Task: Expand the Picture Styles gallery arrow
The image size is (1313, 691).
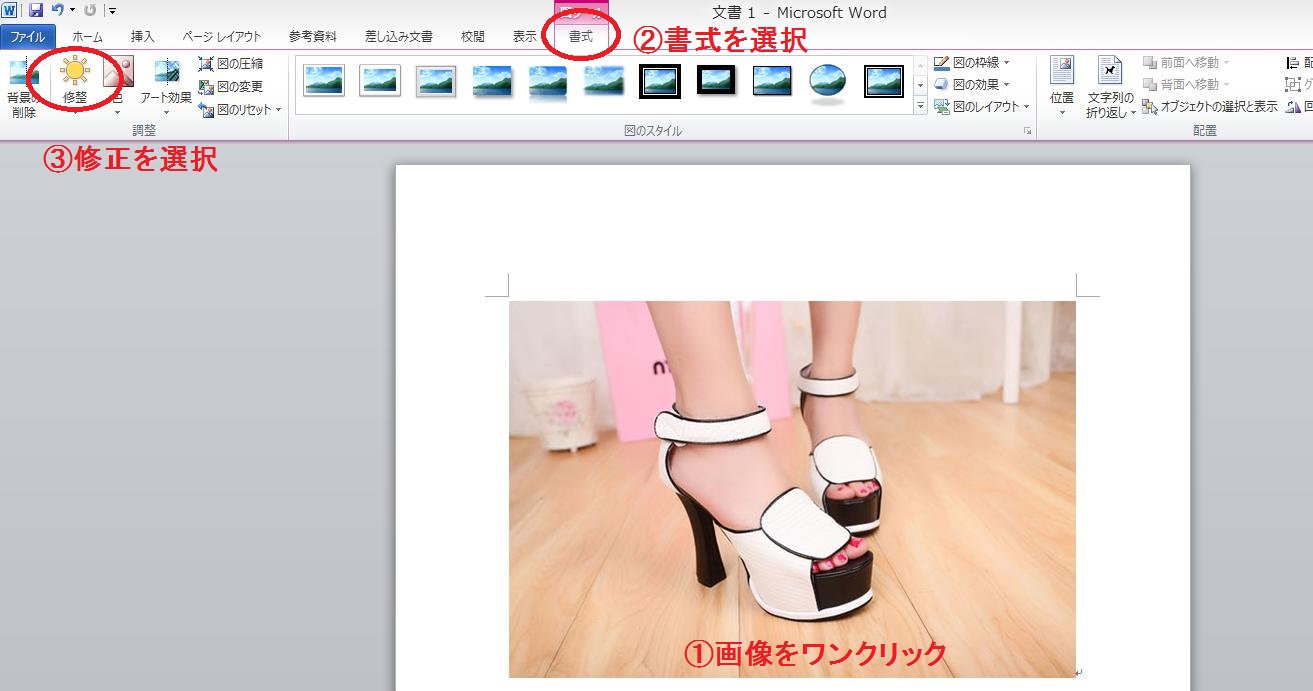Action: click(920, 105)
